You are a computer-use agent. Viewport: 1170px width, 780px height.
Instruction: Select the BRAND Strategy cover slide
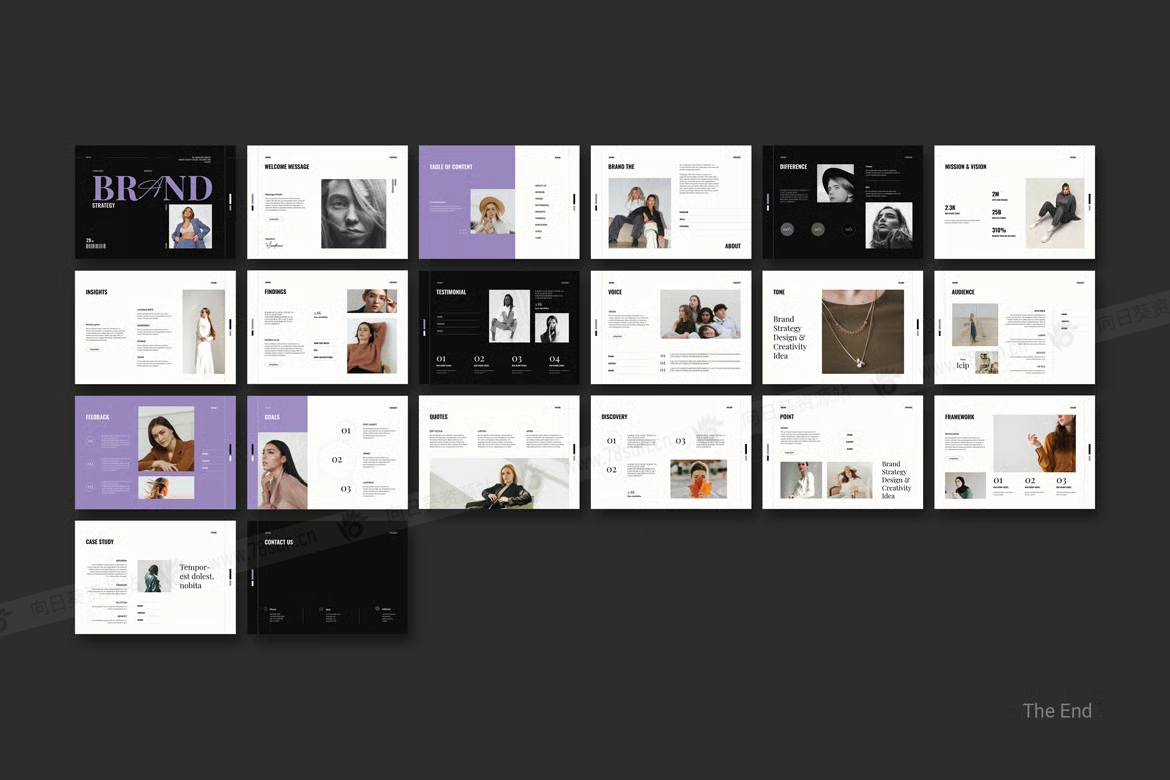tap(155, 202)
